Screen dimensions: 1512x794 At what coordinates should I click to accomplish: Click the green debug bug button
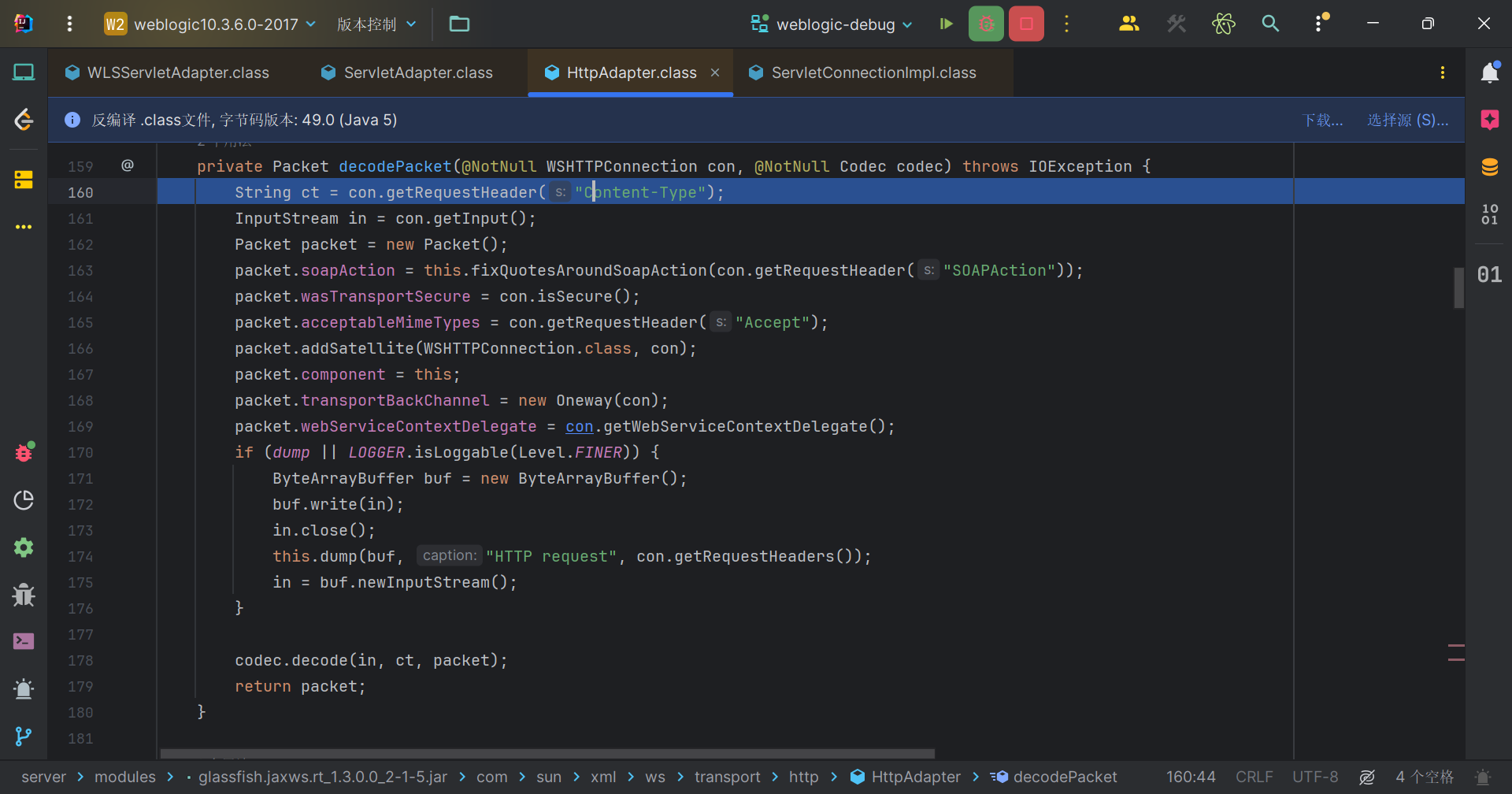coord(986,24)
